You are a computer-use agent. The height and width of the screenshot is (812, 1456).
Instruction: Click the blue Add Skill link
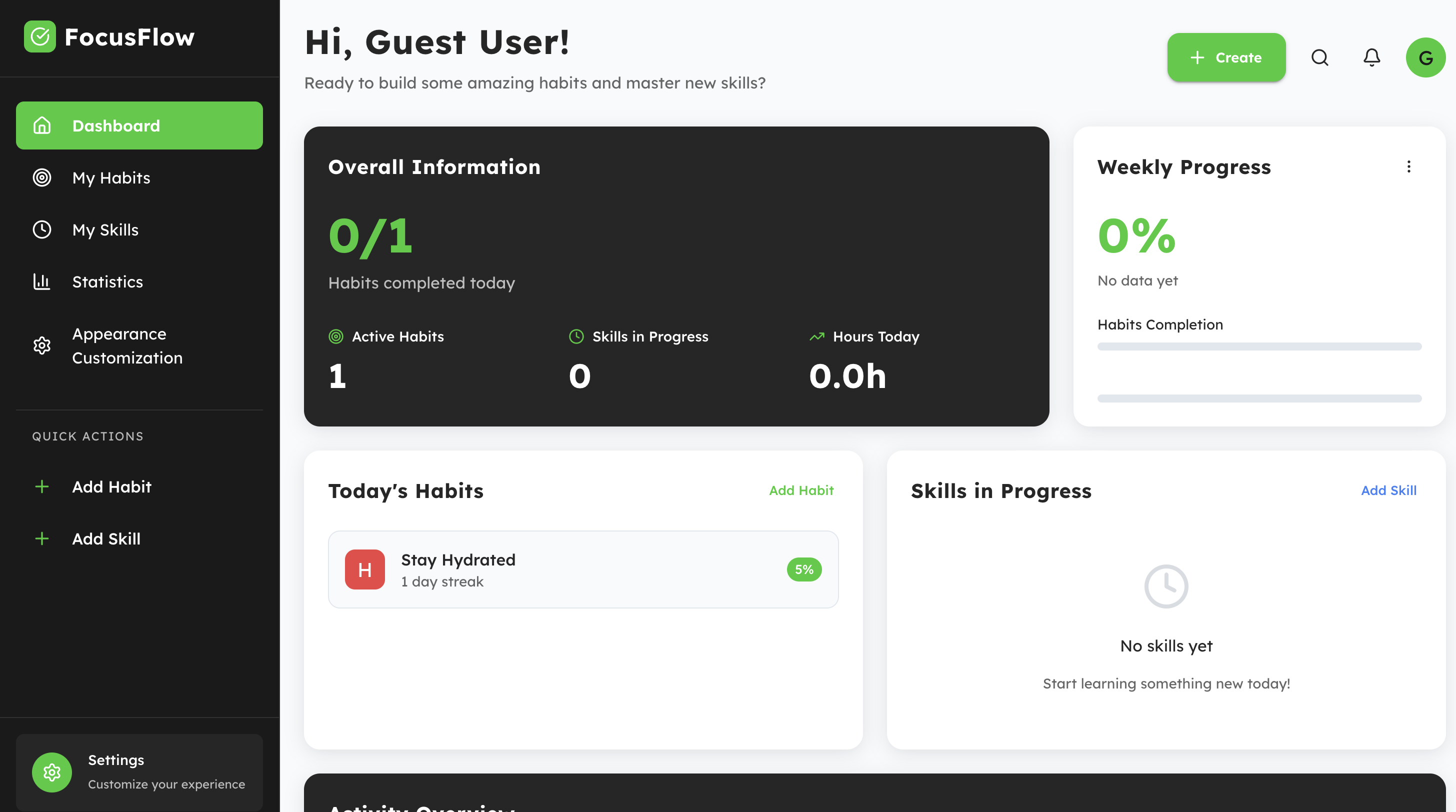1388,490
